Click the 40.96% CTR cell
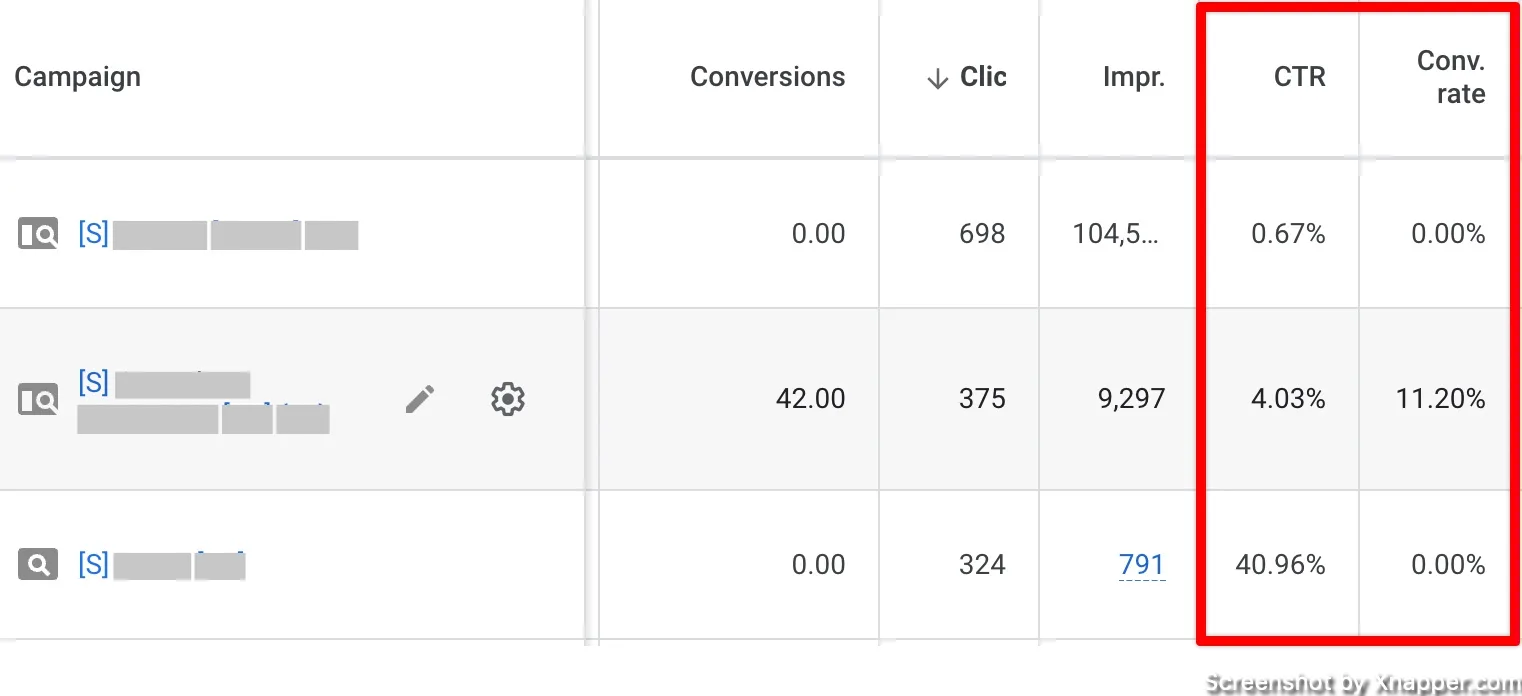This screenshot has height=696, width=1522. pyautogui.click(x=1280, y=565)
